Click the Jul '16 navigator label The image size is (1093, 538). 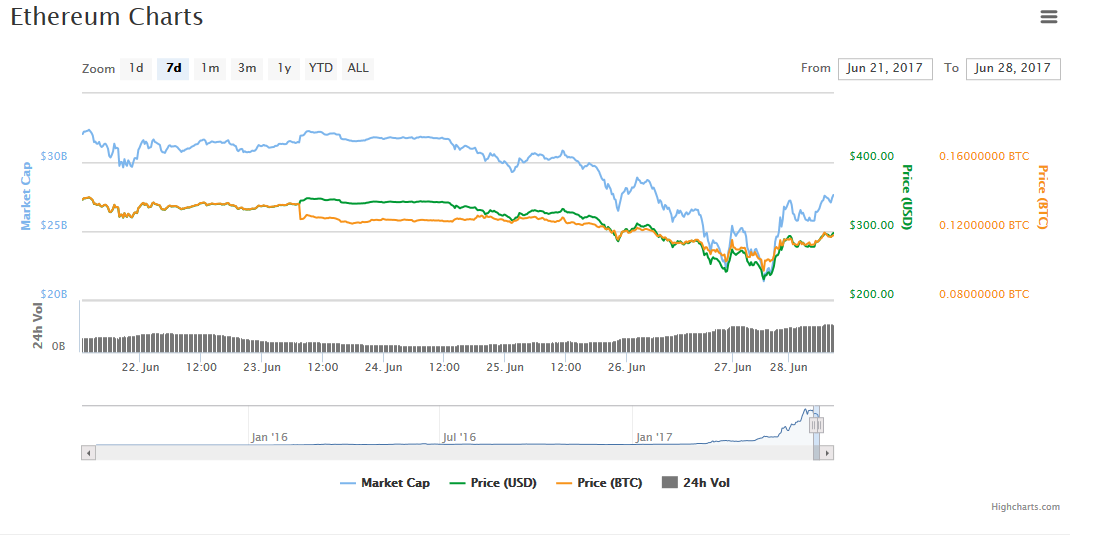(460, 438)
